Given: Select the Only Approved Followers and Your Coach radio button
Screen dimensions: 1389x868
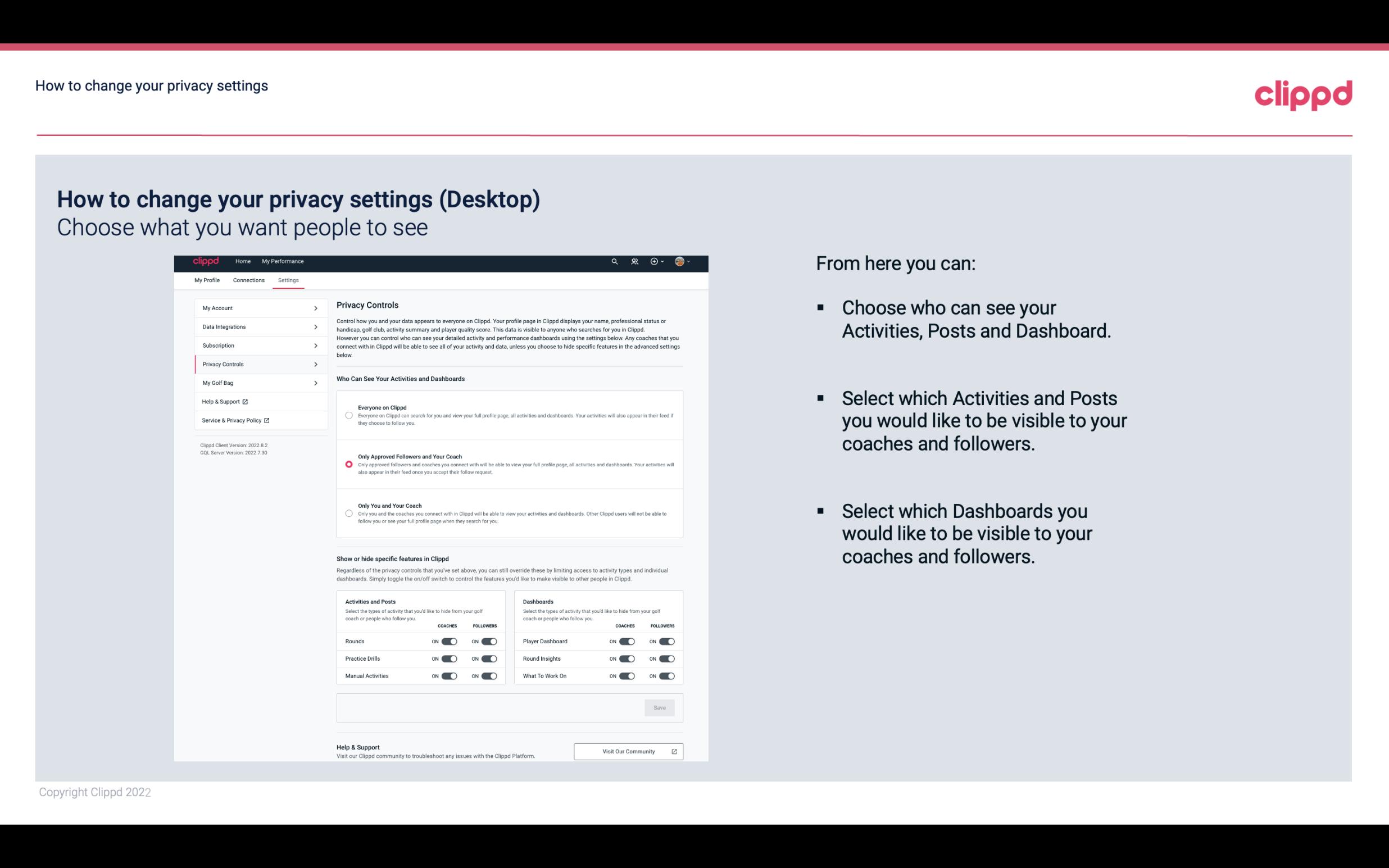Looking at the screenshot, I should 347,464.
